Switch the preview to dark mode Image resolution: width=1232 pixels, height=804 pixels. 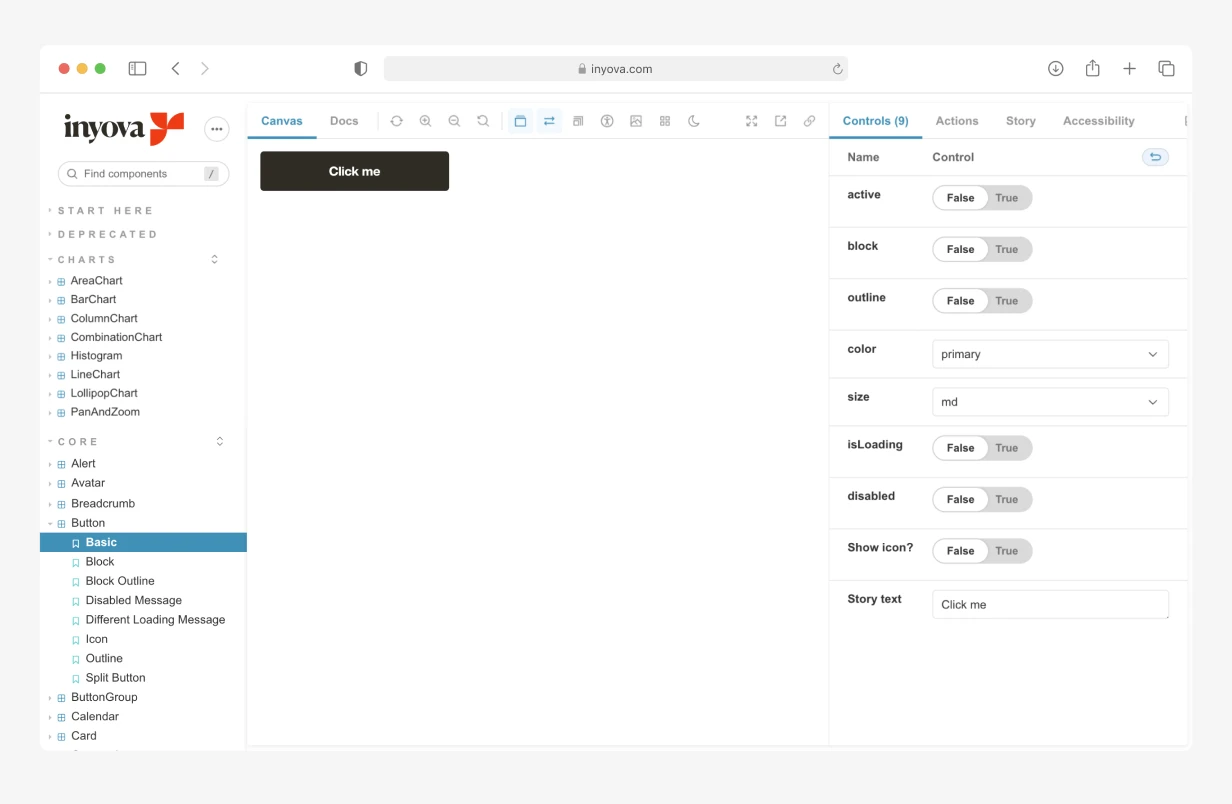click(693, 120)
